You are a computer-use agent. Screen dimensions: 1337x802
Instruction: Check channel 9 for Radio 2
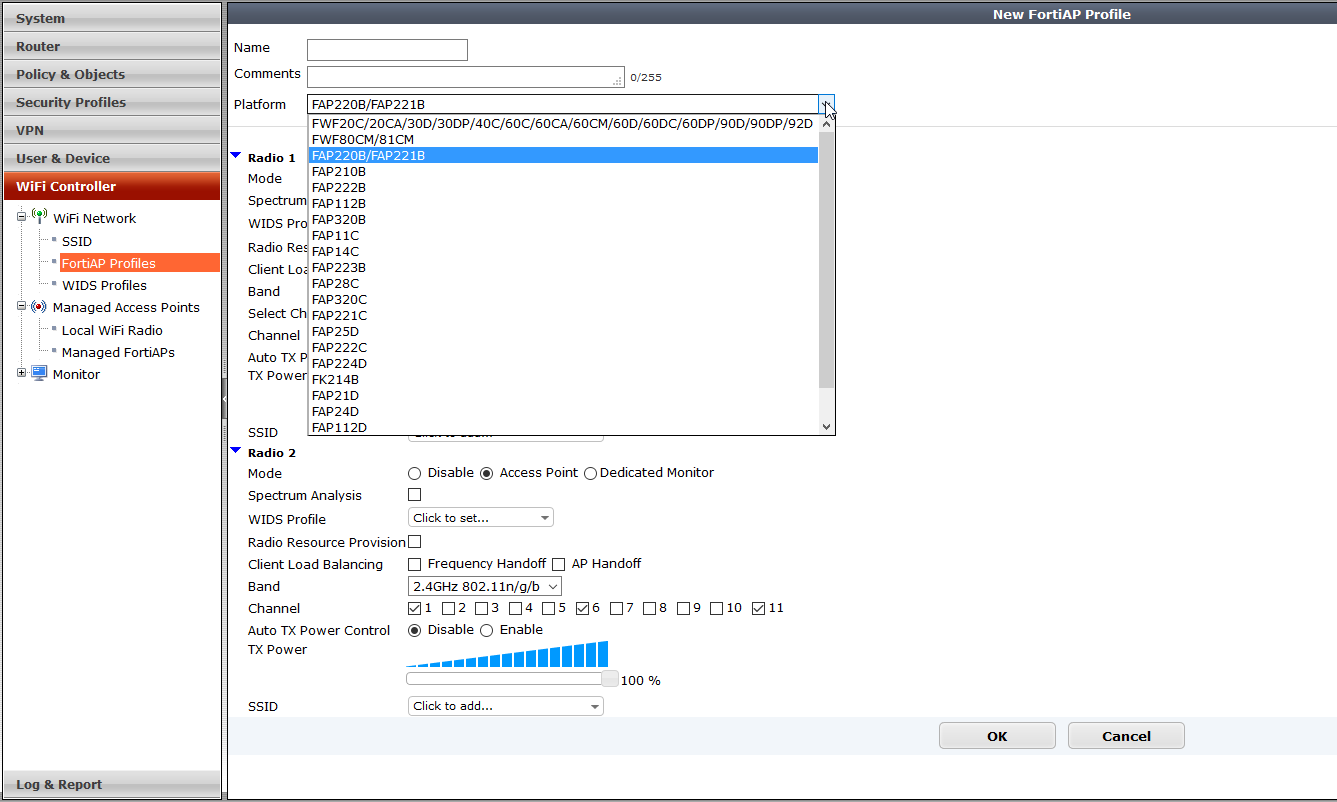[684, 608]
